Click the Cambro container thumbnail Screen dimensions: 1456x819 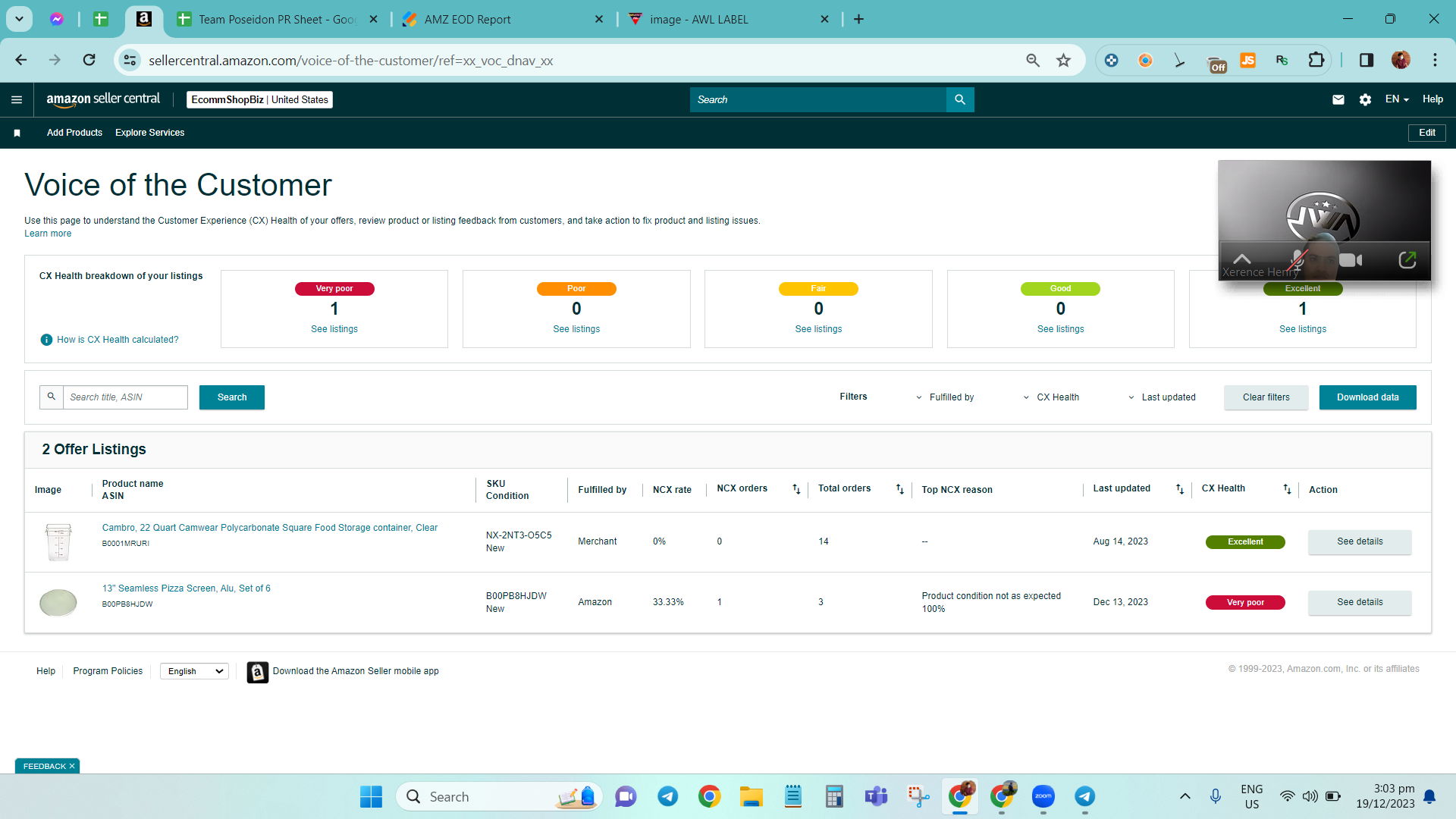[58, 541]
